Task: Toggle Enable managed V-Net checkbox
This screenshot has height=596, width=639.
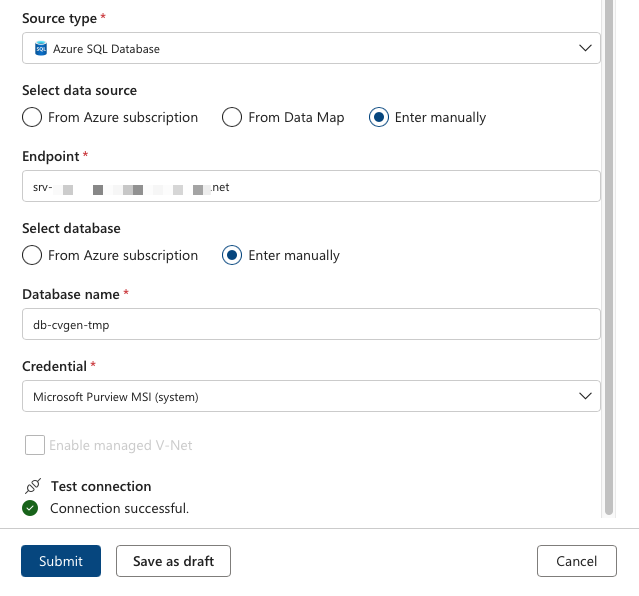Action: [x=35, y=445]
